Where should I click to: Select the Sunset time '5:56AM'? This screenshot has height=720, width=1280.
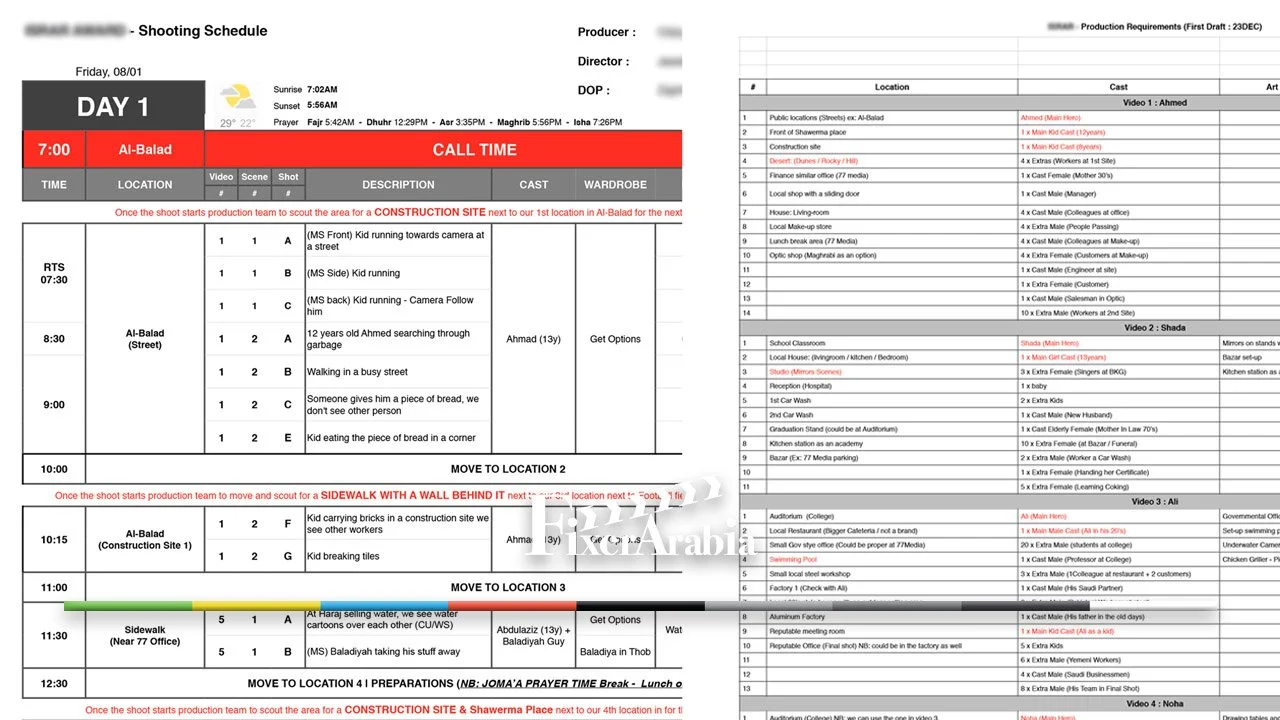click(x=322, y=105)
